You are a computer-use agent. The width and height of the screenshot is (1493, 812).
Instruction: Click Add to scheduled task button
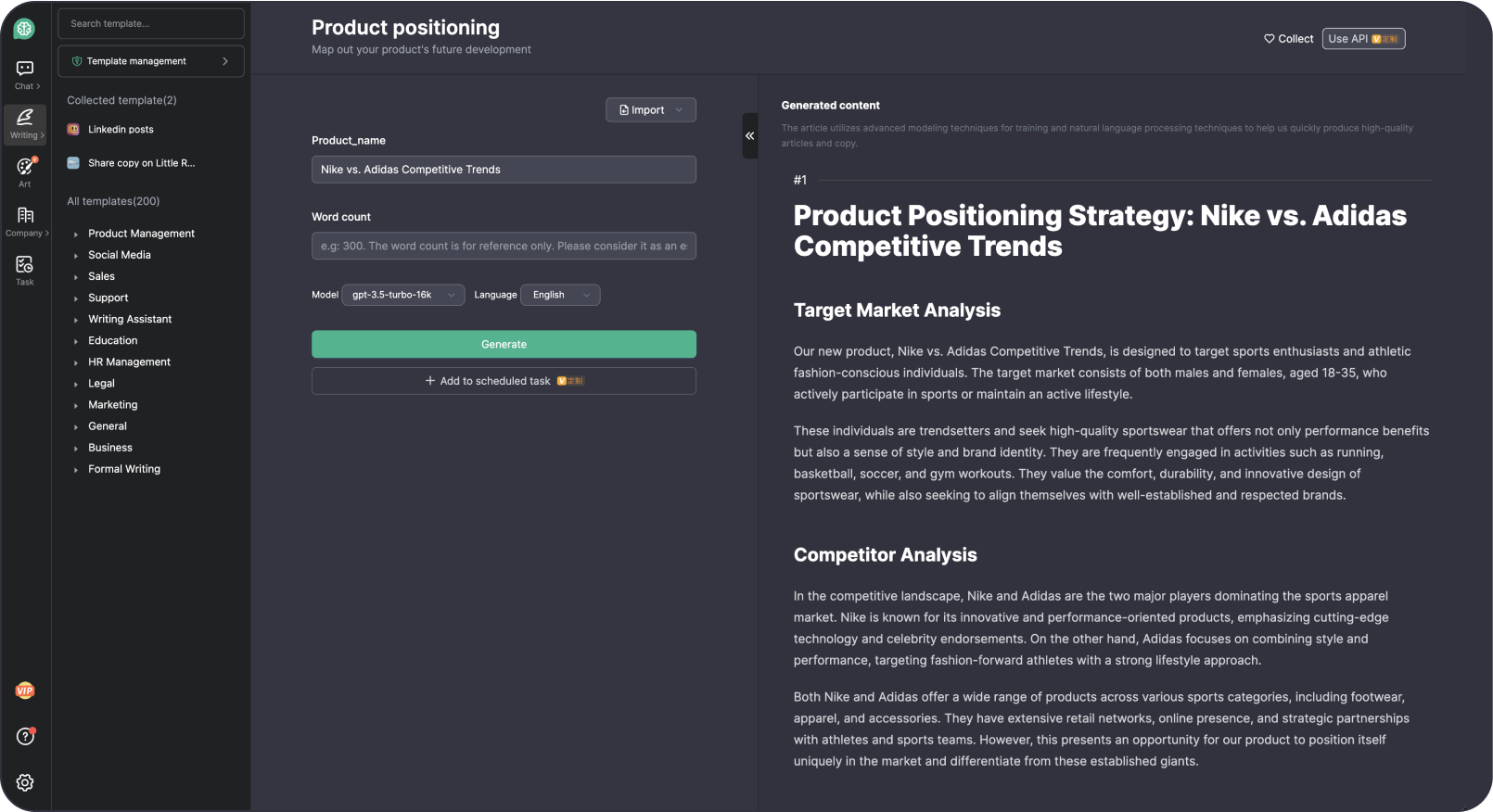(504, 381)
